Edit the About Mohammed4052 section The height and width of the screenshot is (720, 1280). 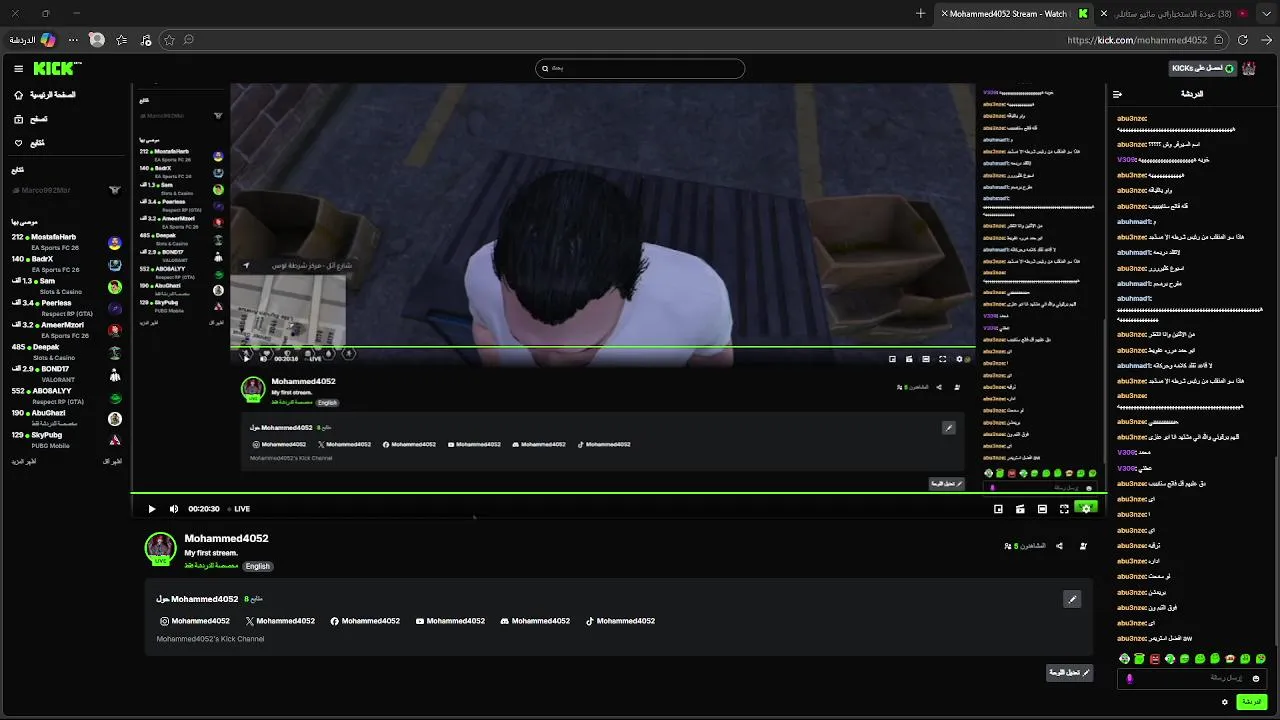1072,599
